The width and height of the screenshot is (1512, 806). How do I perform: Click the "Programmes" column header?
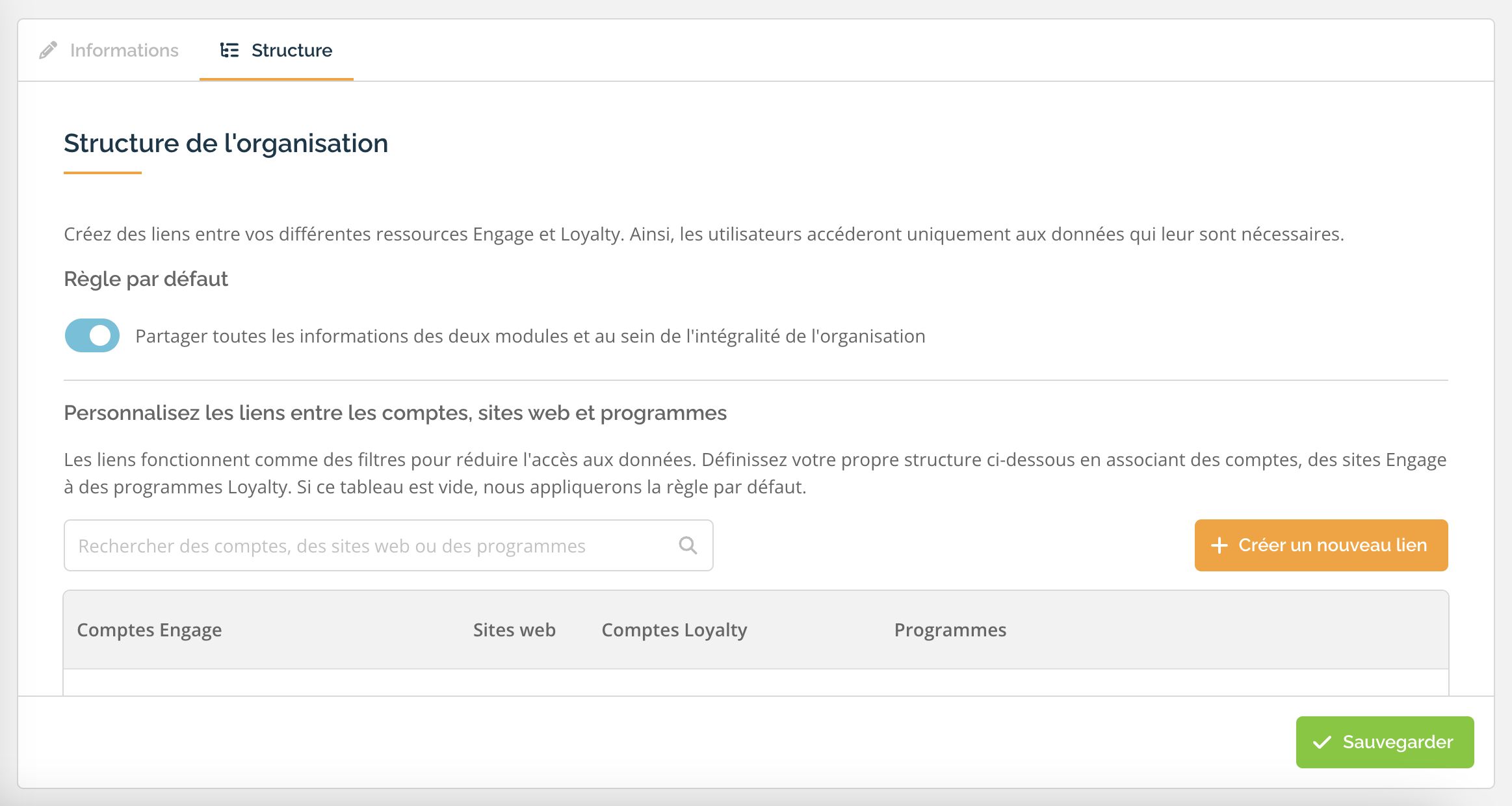[x=950, y=630]
